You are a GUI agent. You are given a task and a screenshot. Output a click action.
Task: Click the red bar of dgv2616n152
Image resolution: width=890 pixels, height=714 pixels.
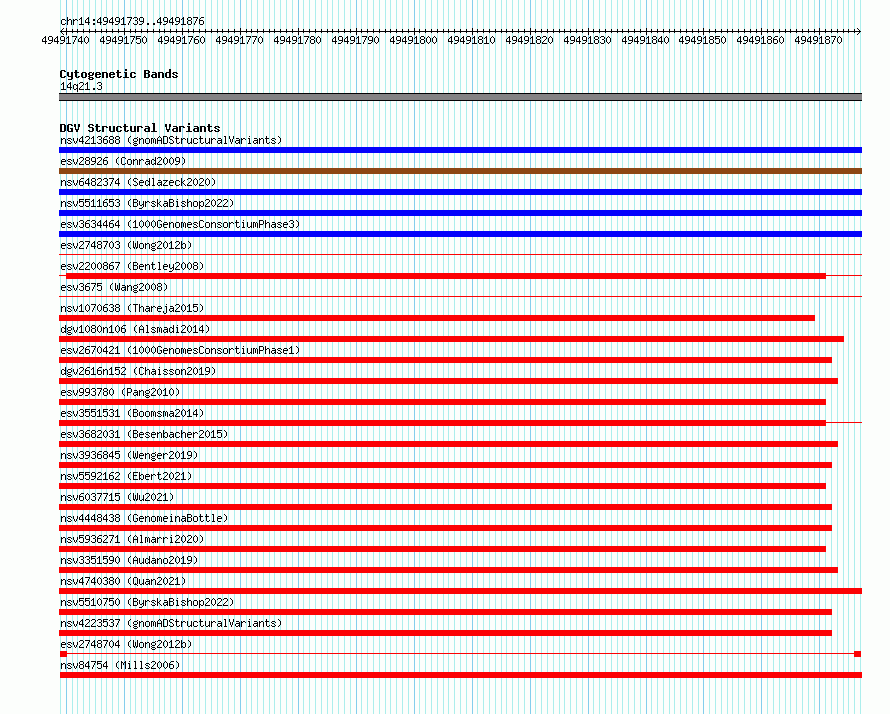pos(448,381)
